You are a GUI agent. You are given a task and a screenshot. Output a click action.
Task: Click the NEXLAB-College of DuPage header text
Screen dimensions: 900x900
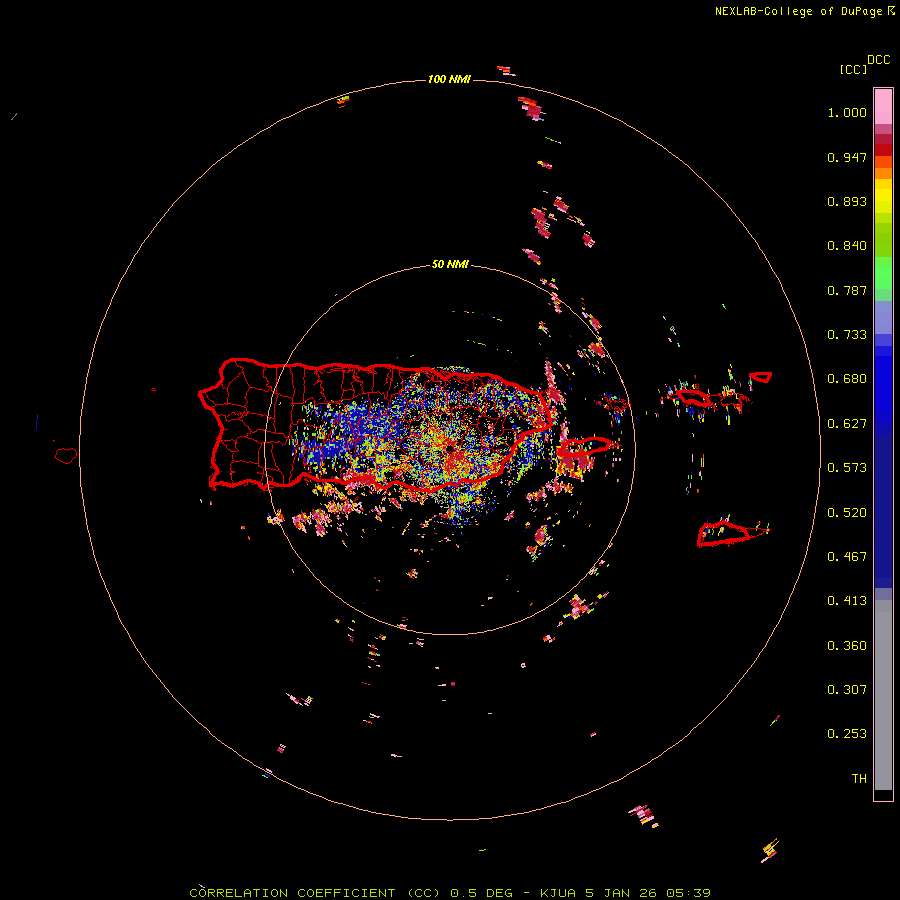pyautogui.click(x=805, y=11)
